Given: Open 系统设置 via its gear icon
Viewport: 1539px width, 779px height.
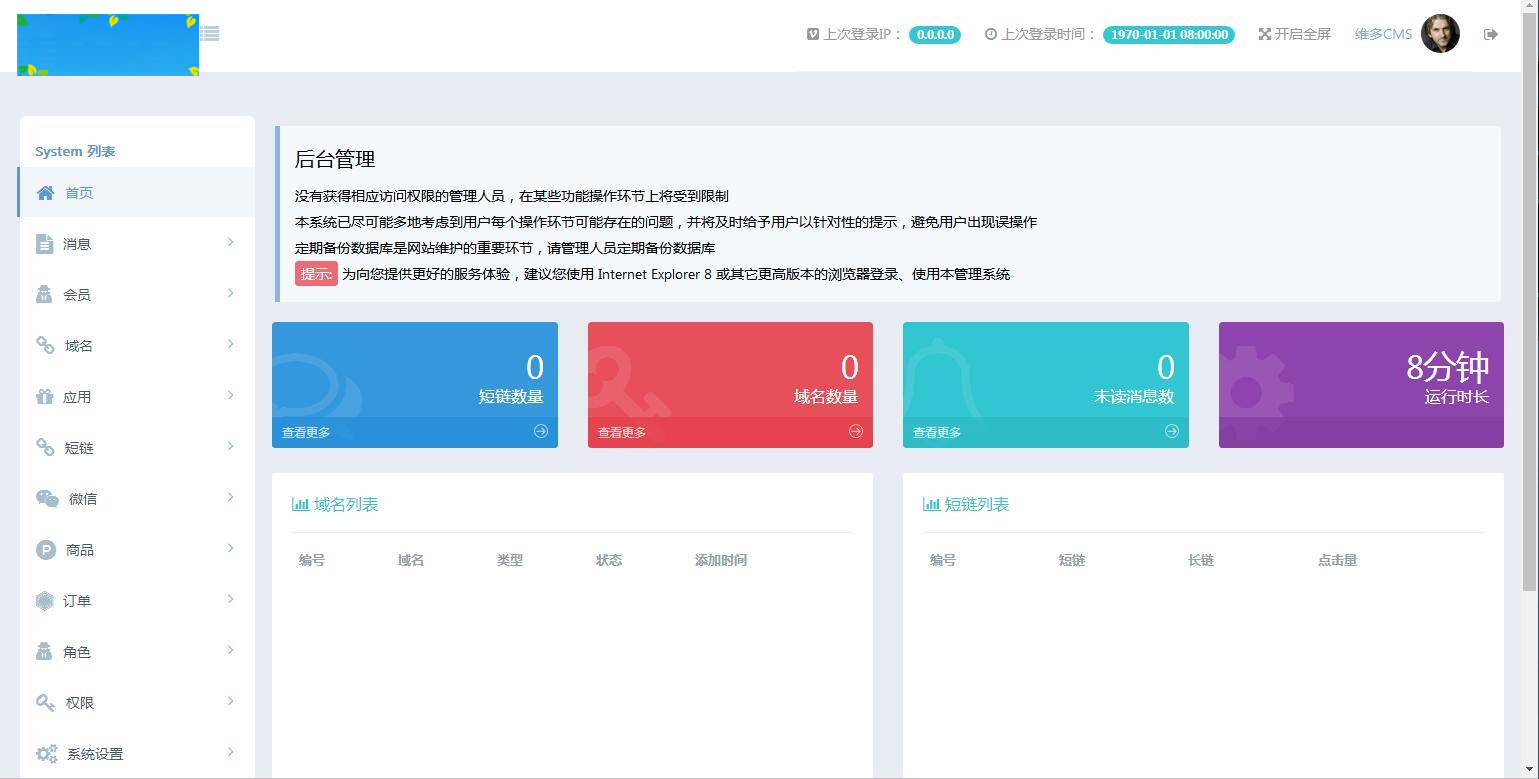Looking at the screenshot, I should pyautogui.click(x=44, y=753).
